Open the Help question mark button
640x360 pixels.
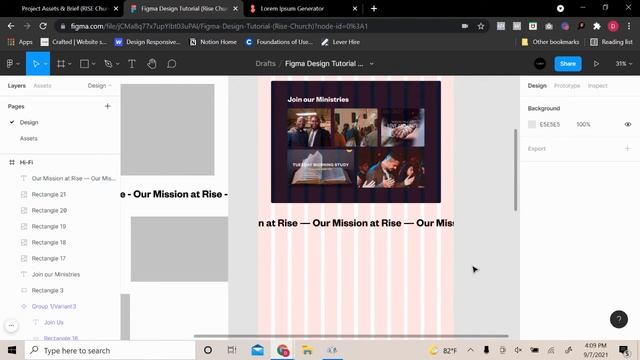click(x=619, y=319)
